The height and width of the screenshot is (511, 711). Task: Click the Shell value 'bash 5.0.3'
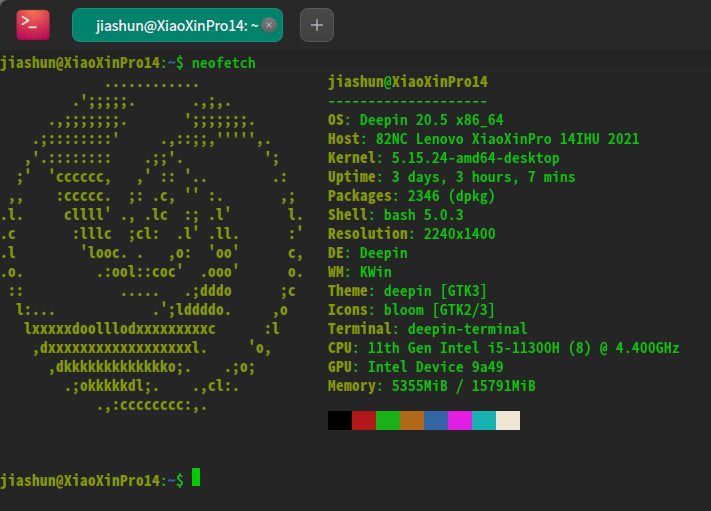[424, 215]
